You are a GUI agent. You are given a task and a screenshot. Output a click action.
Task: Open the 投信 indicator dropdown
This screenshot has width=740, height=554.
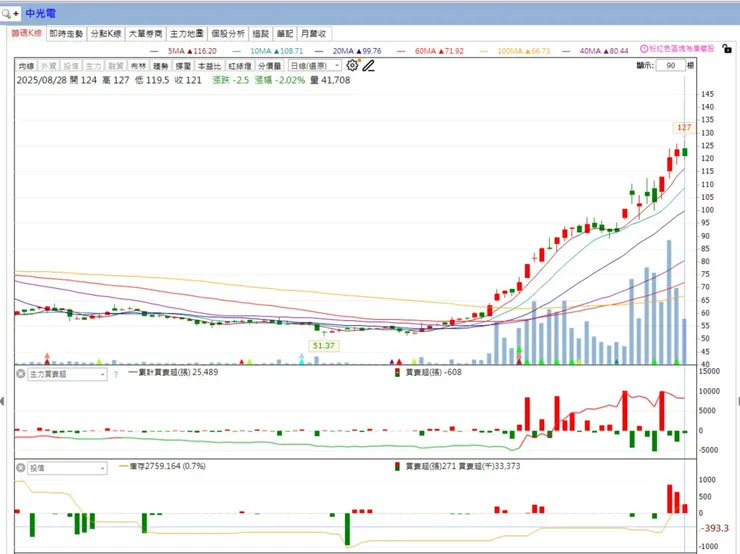(67, 468)
